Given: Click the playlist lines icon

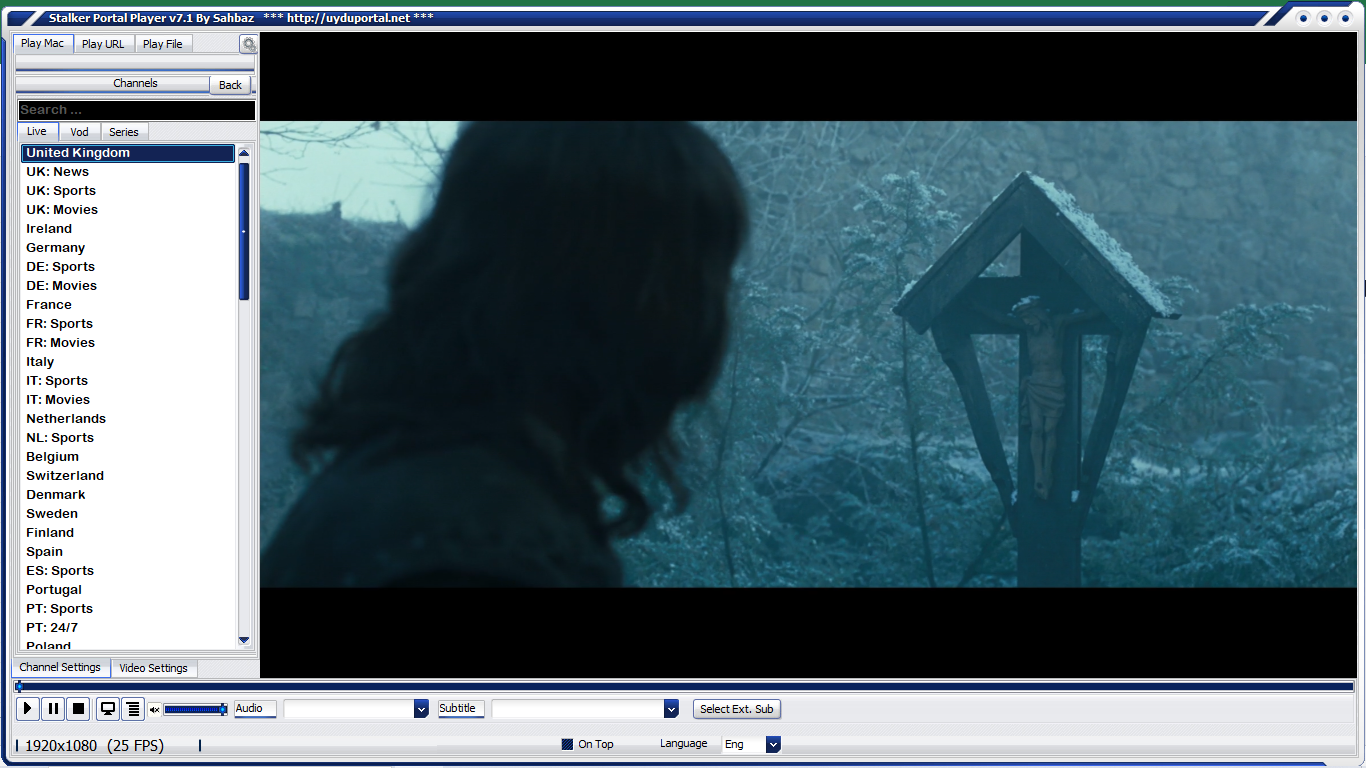Looking at the screenshot, I should pos(133,709).
